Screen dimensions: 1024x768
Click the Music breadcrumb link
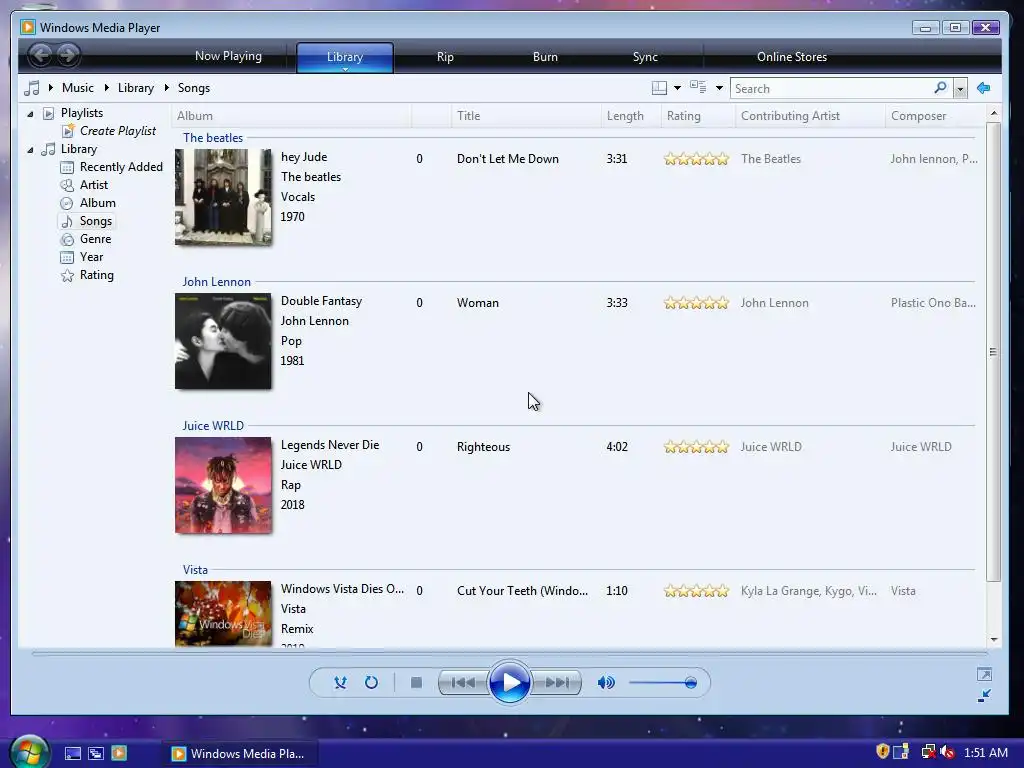pos(78,88)
